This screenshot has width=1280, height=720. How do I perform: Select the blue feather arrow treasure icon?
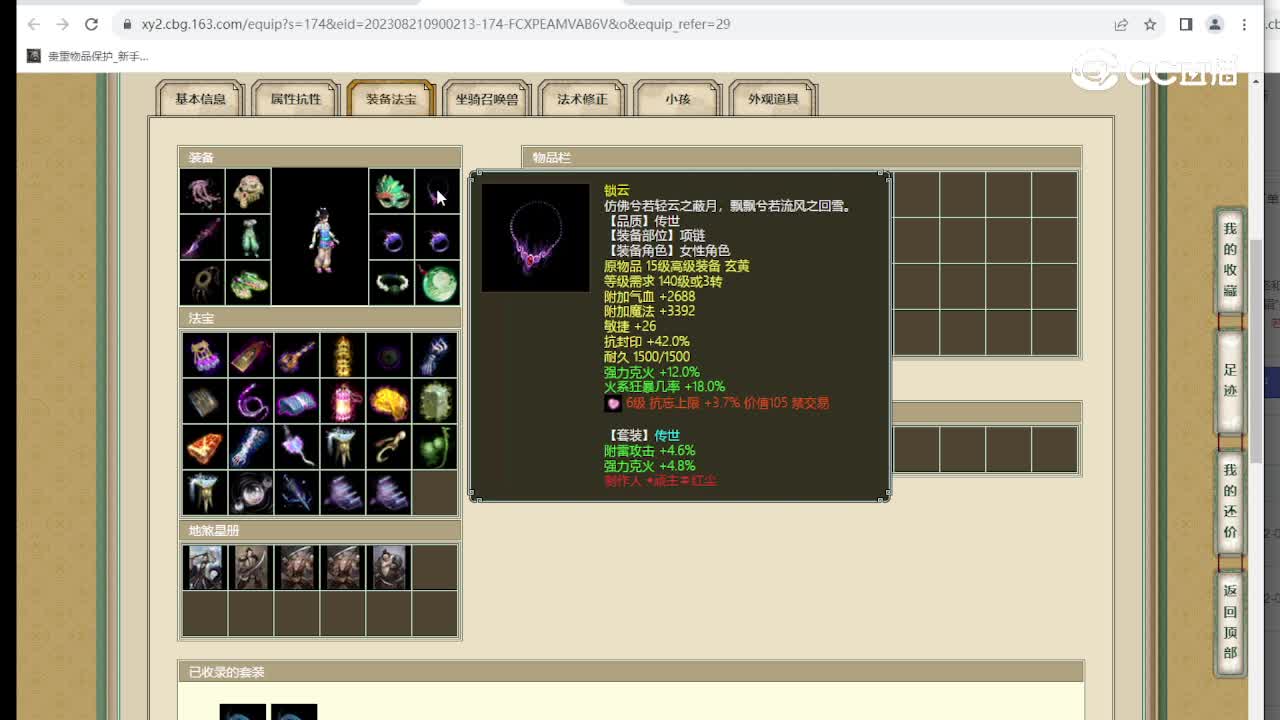click(297, 493)
